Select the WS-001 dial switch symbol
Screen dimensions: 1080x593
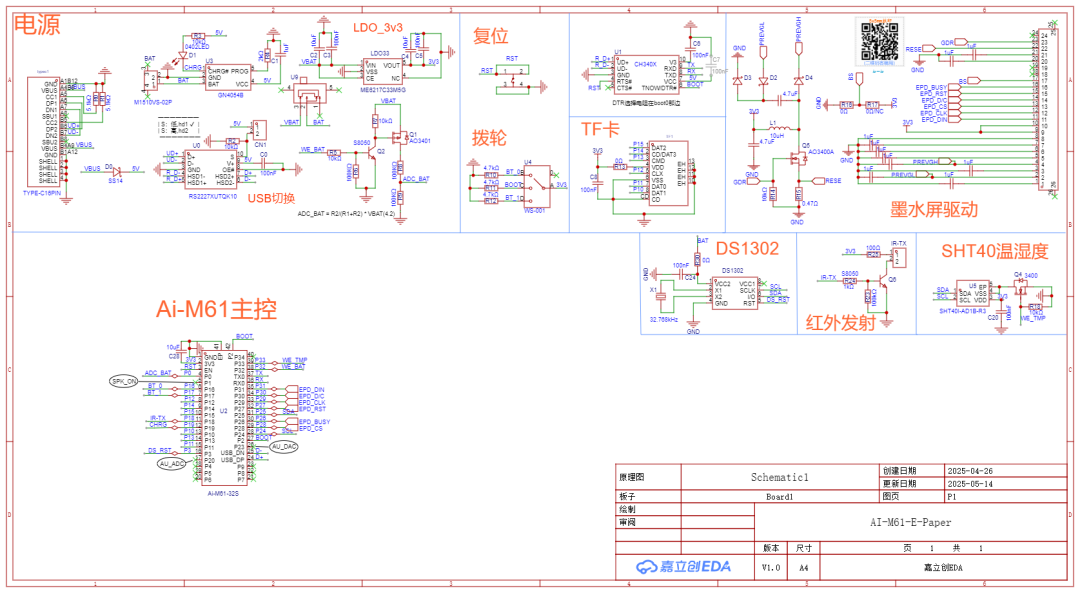point(537,186)
